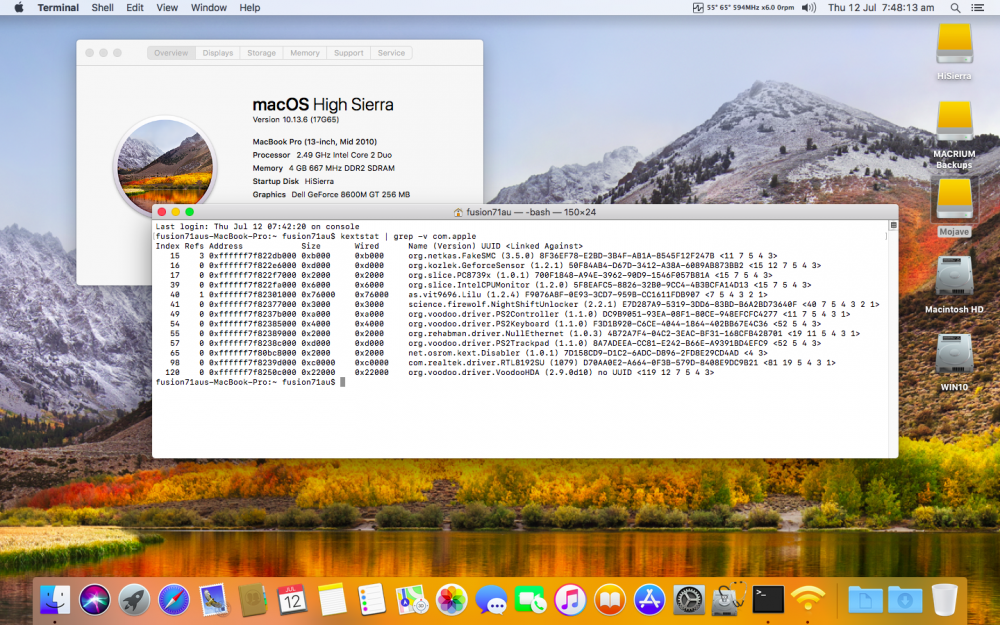This screenshot has height=625, width=1000.
Task: Select the Mojave drive on desktop
Action: pyautogui.click(x=954, y=207)
